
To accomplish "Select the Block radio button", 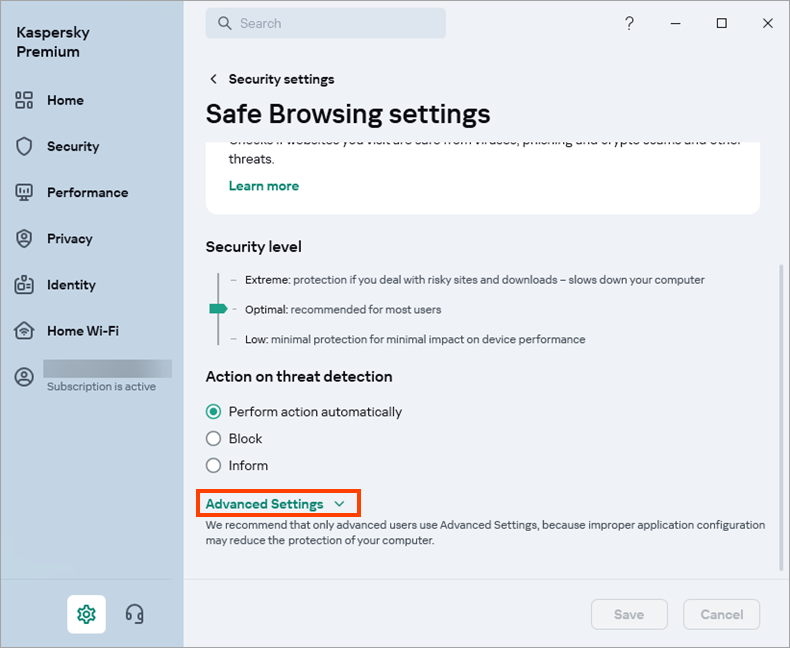I will (213, 439).
